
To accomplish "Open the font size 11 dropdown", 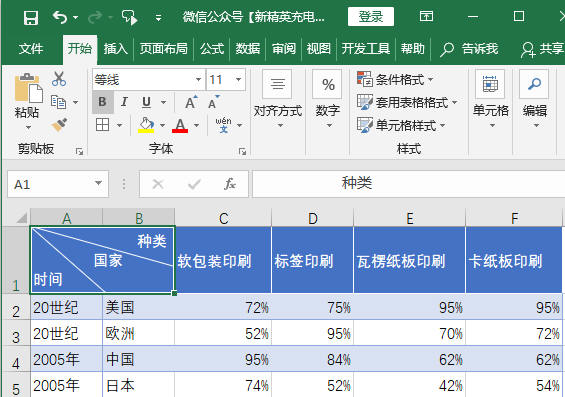I will point(238,80).
